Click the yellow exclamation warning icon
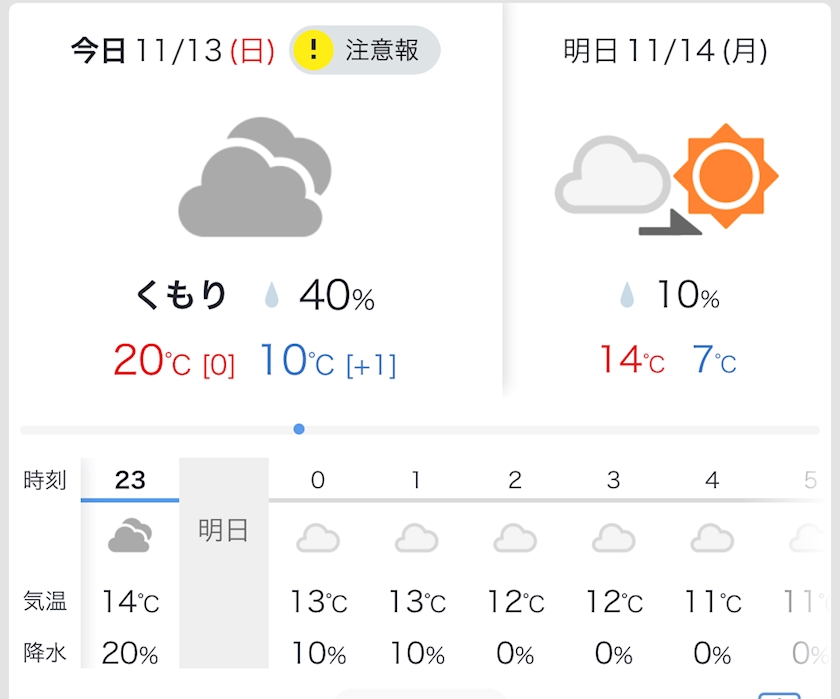840x699 pixels. tap(314, 50)
